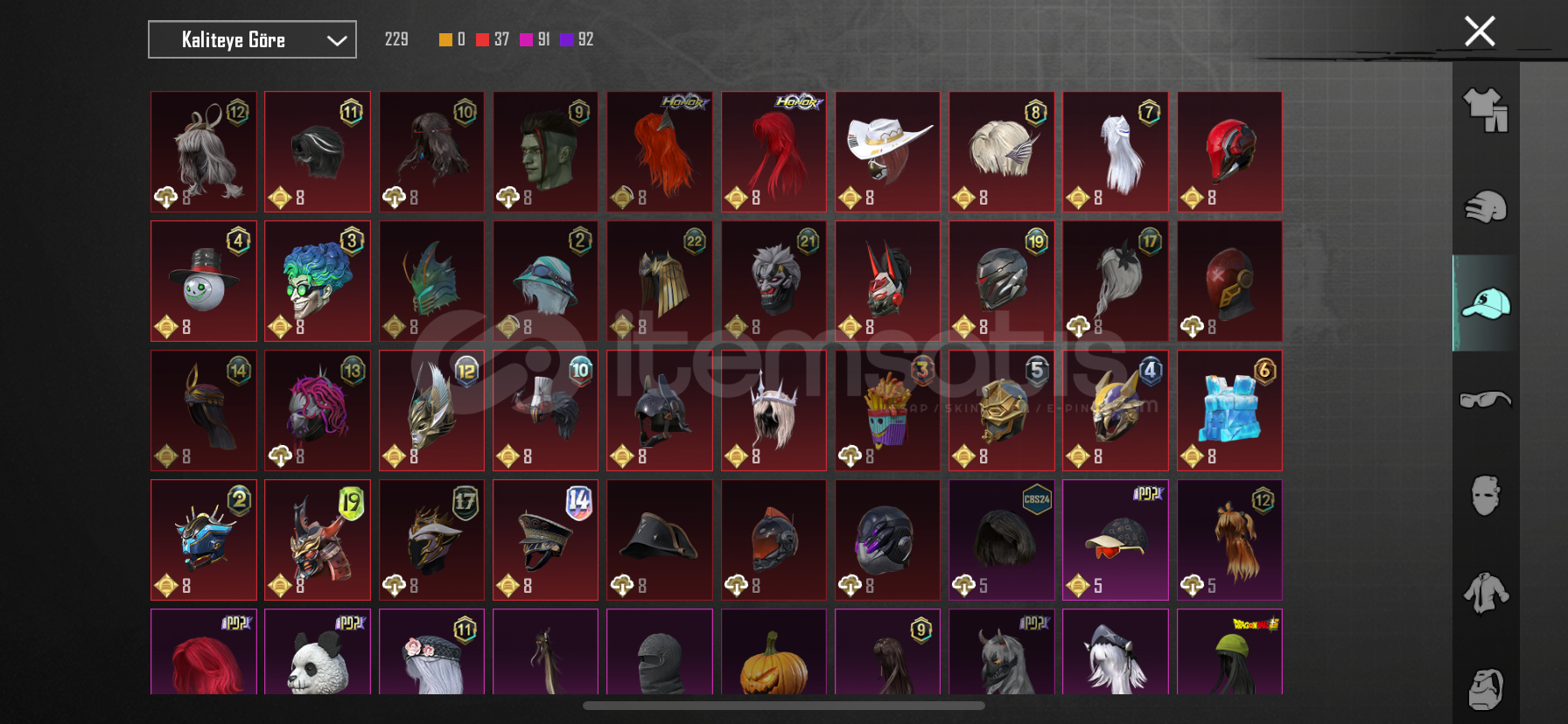Select the white cowboy hat item
Image resolution: width=1568 pixels, height=724 pixels.
point(887,151)
